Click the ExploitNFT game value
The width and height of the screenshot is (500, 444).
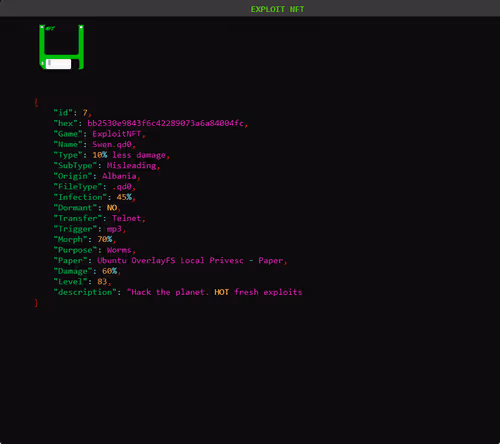click(x=117, y=134)
